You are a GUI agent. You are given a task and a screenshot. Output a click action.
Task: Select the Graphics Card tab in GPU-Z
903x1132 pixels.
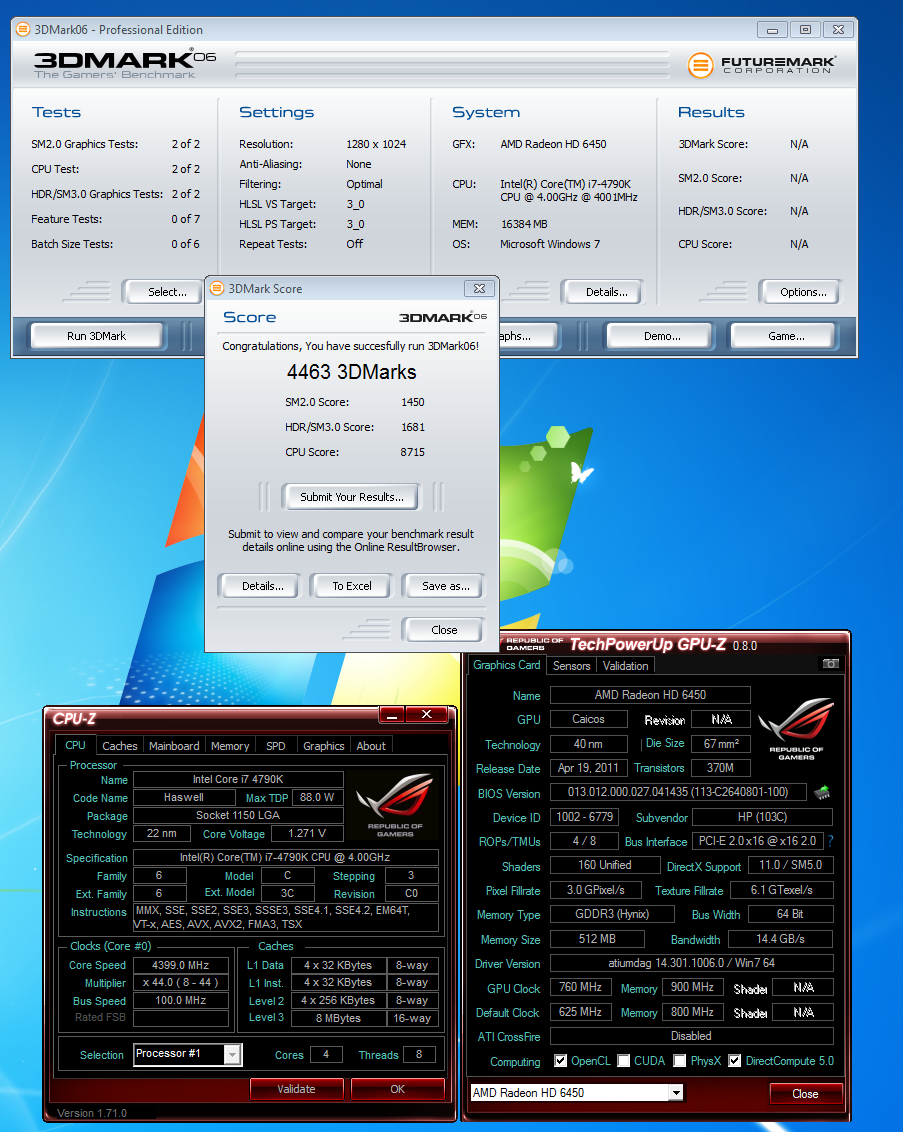[x=507, y=665]
